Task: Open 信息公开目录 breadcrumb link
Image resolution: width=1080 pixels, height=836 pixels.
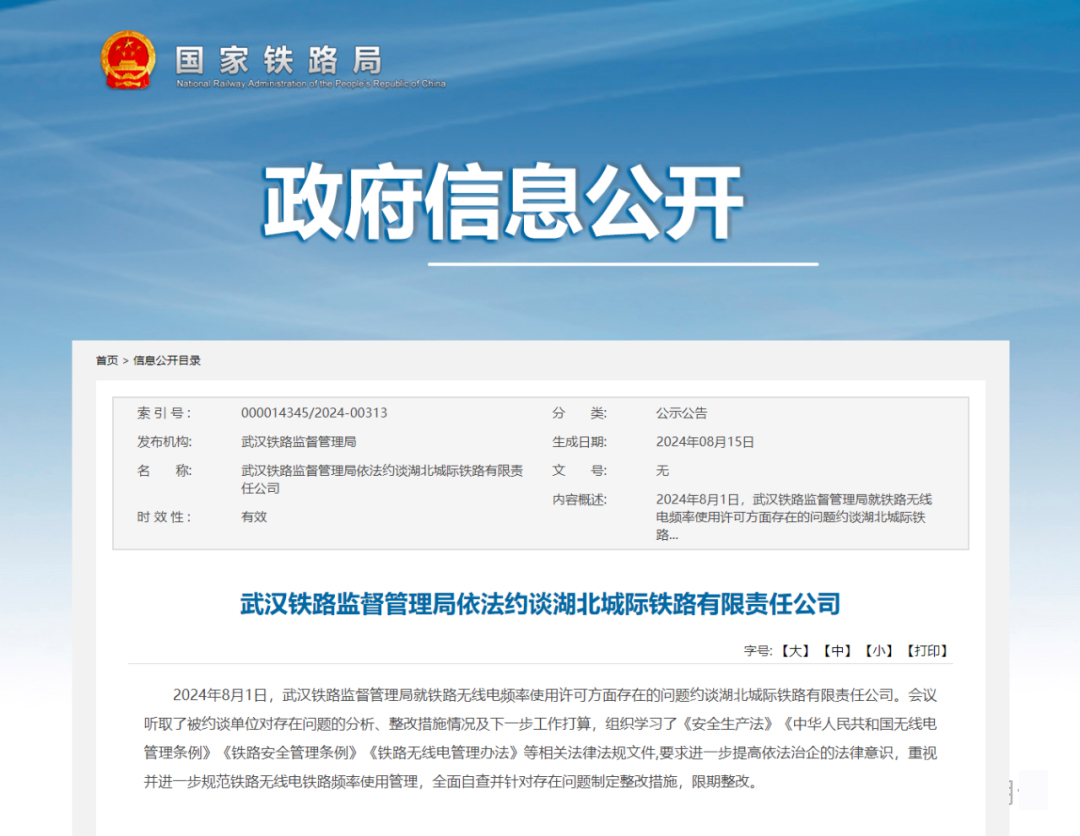Action: pos(167,360)
